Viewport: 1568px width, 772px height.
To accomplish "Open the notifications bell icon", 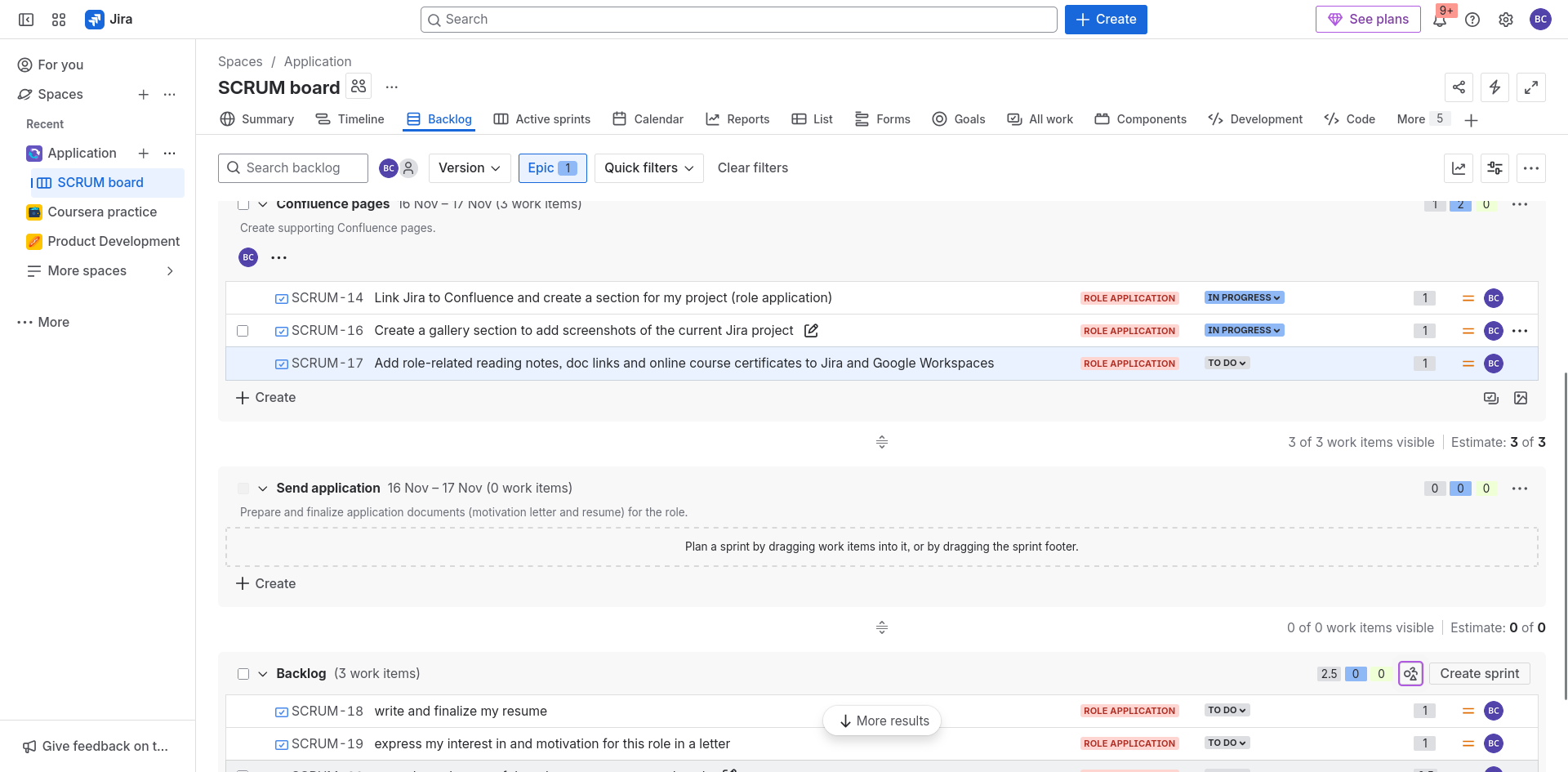I will coord(1440,20).
